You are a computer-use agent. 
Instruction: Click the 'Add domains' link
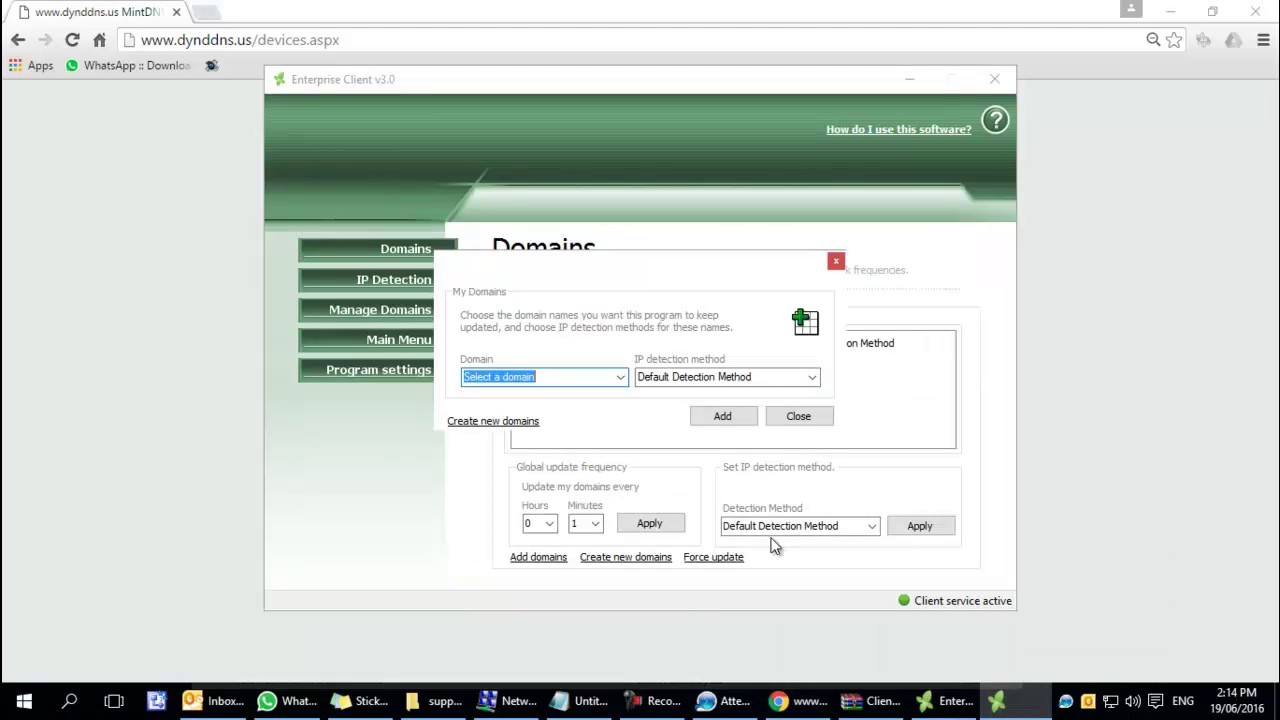(x=538, y=557)
